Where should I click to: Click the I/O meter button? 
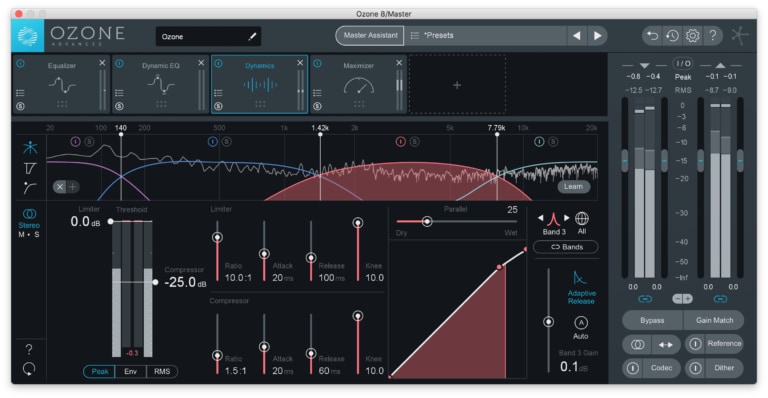683,64
